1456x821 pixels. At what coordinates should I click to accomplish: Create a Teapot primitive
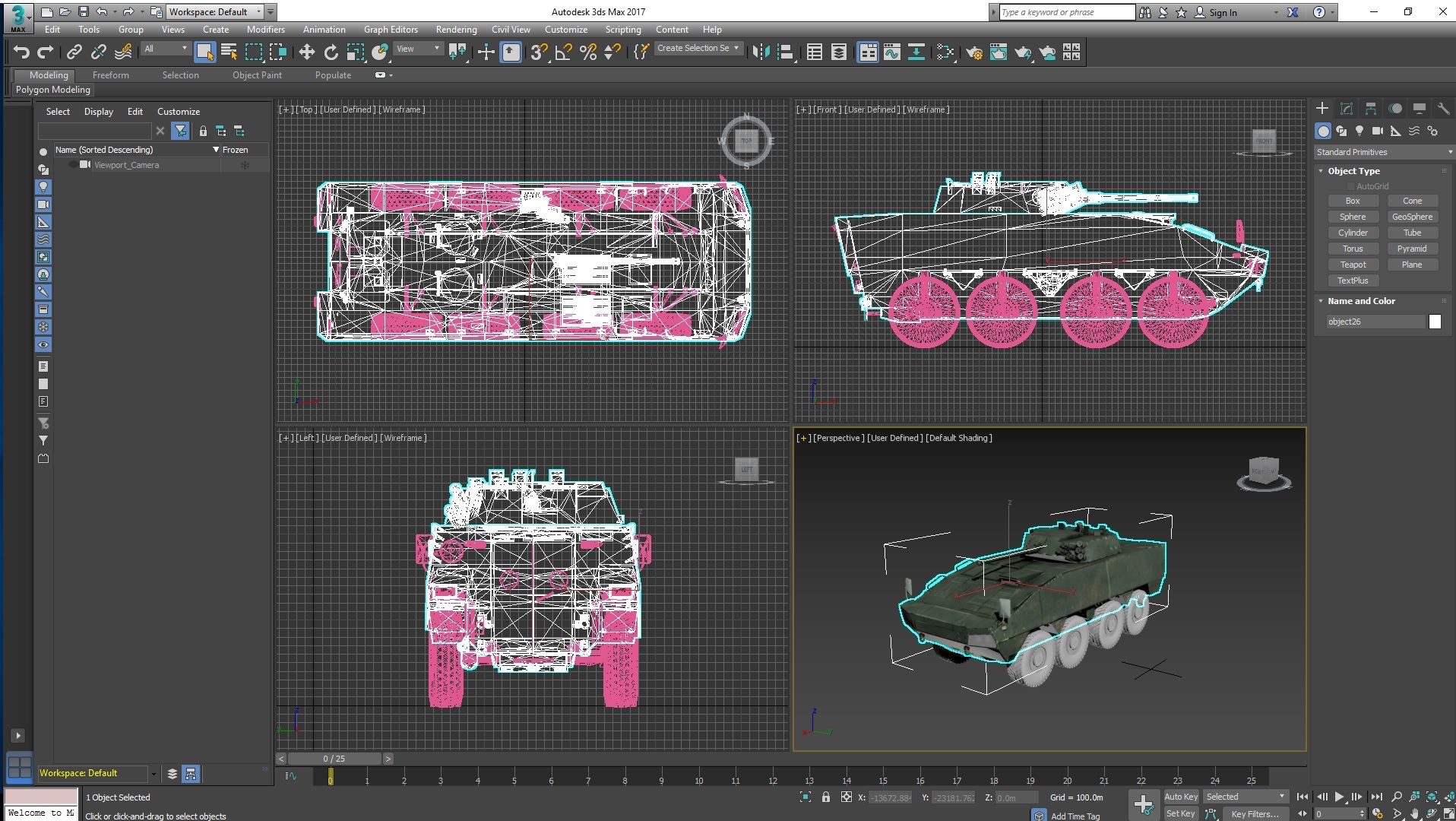[1353, 265]
